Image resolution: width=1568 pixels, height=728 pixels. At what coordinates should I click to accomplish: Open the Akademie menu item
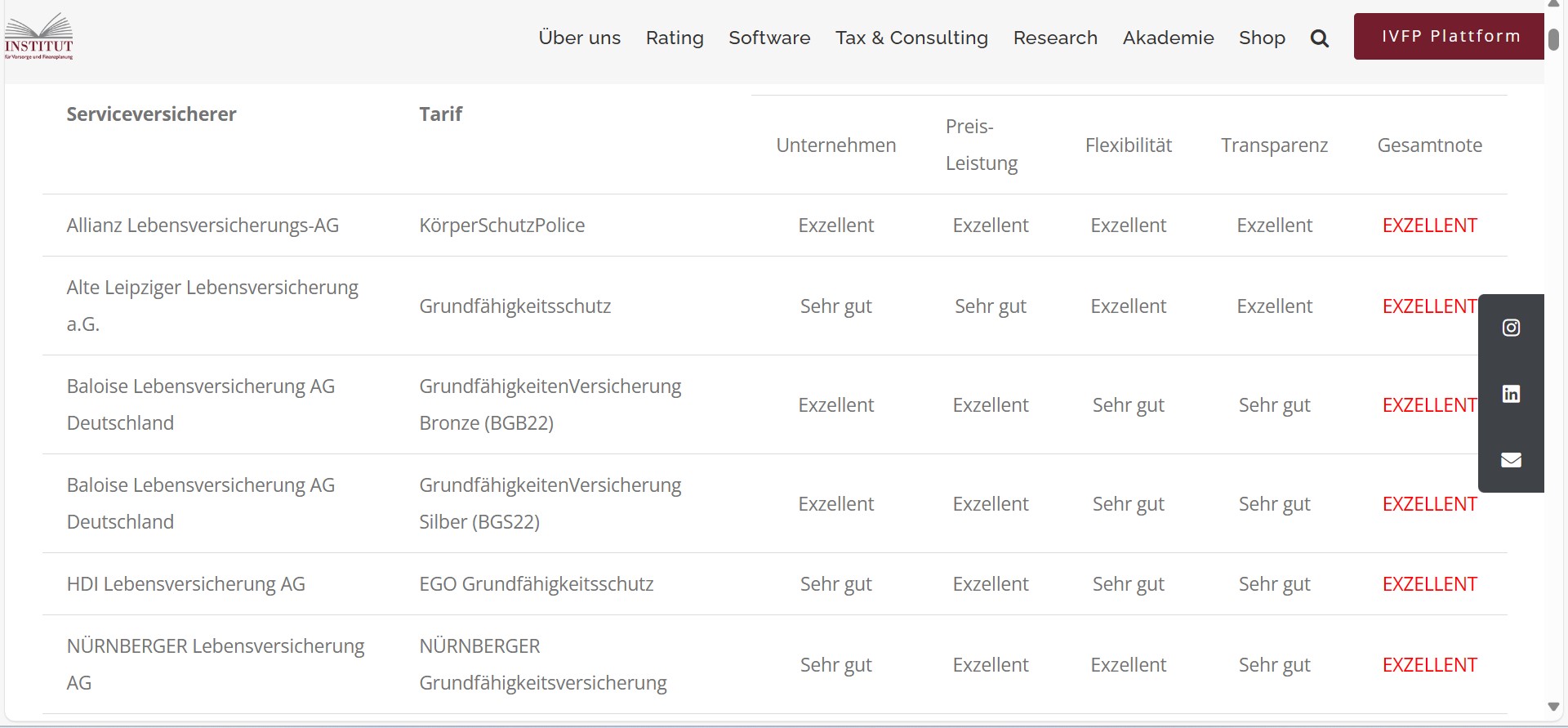pyautogui.click(x=1168, y=38)
